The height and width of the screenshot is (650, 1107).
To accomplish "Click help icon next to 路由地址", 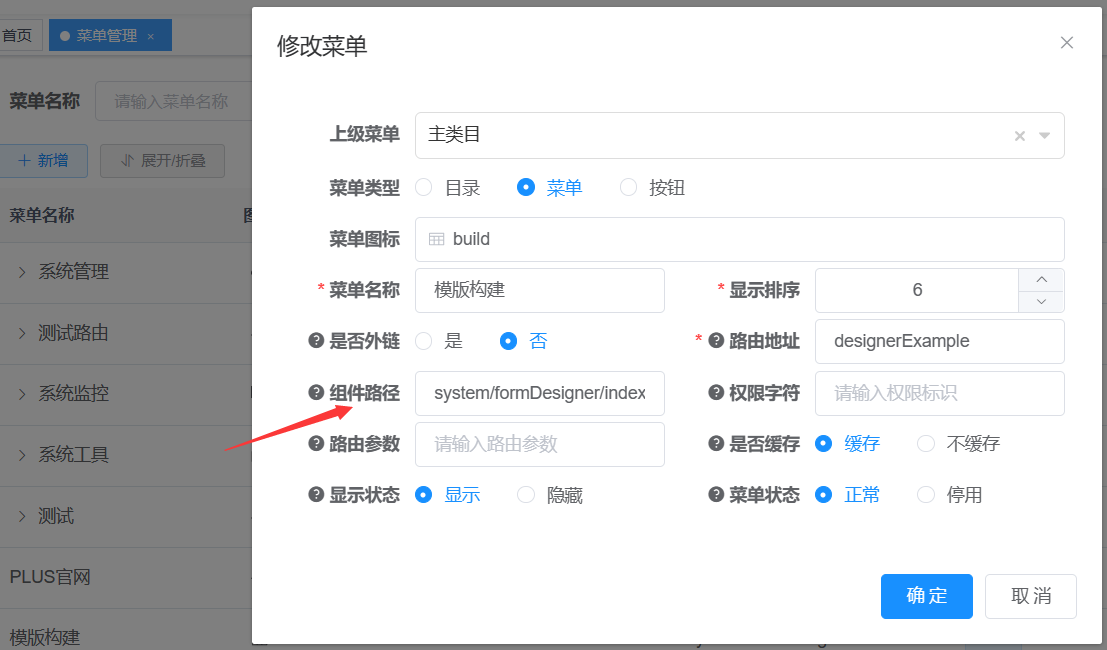I will [x=716, y=341].
